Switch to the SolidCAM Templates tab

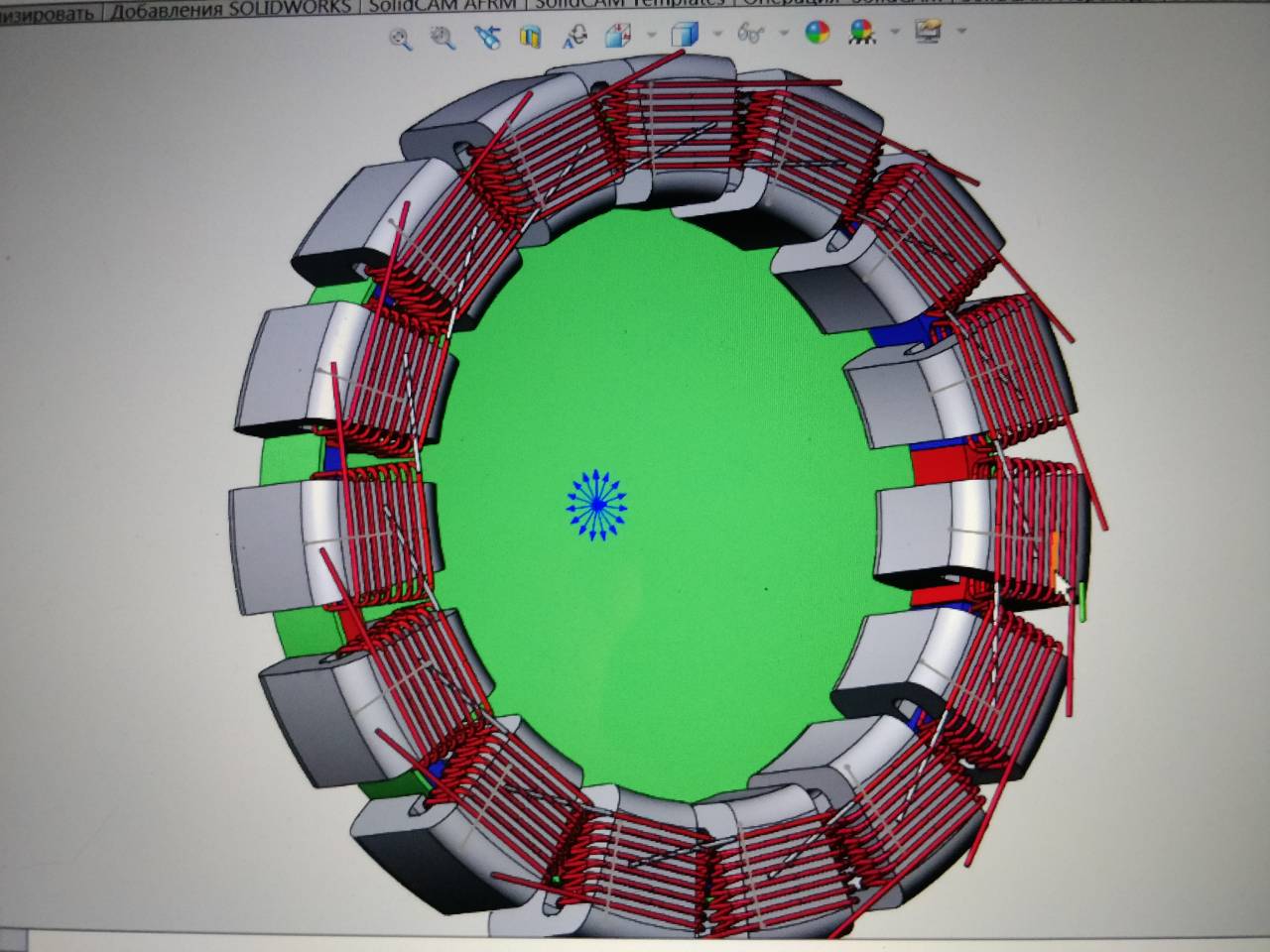[x=629, y=4]
